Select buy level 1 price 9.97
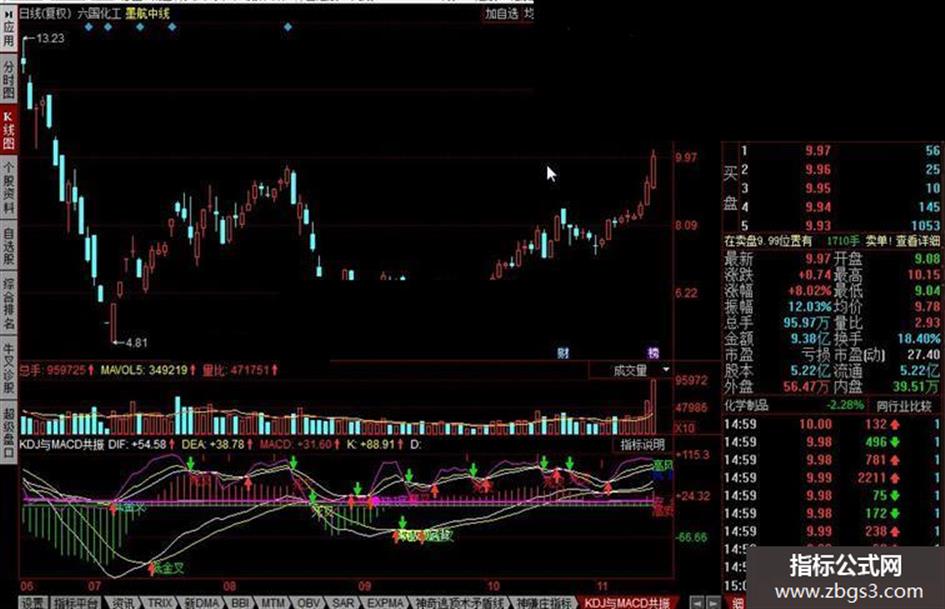 point(818,151)
